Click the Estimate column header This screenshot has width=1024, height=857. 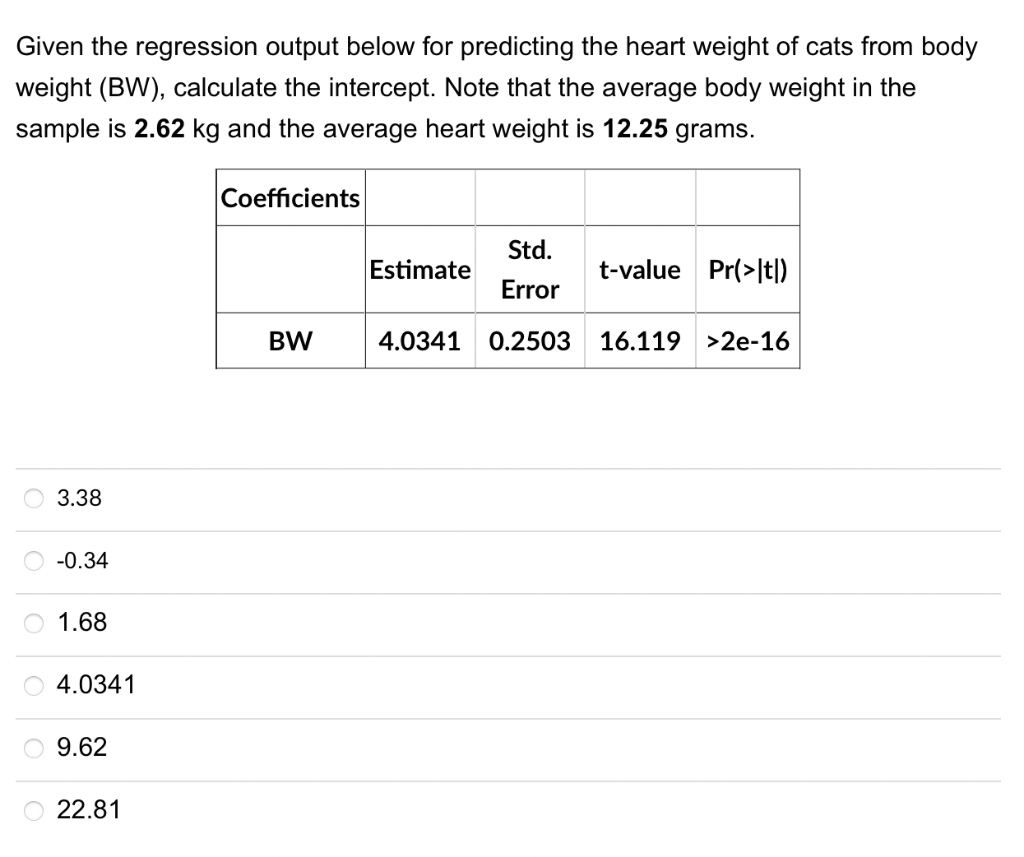pos(420,269)
